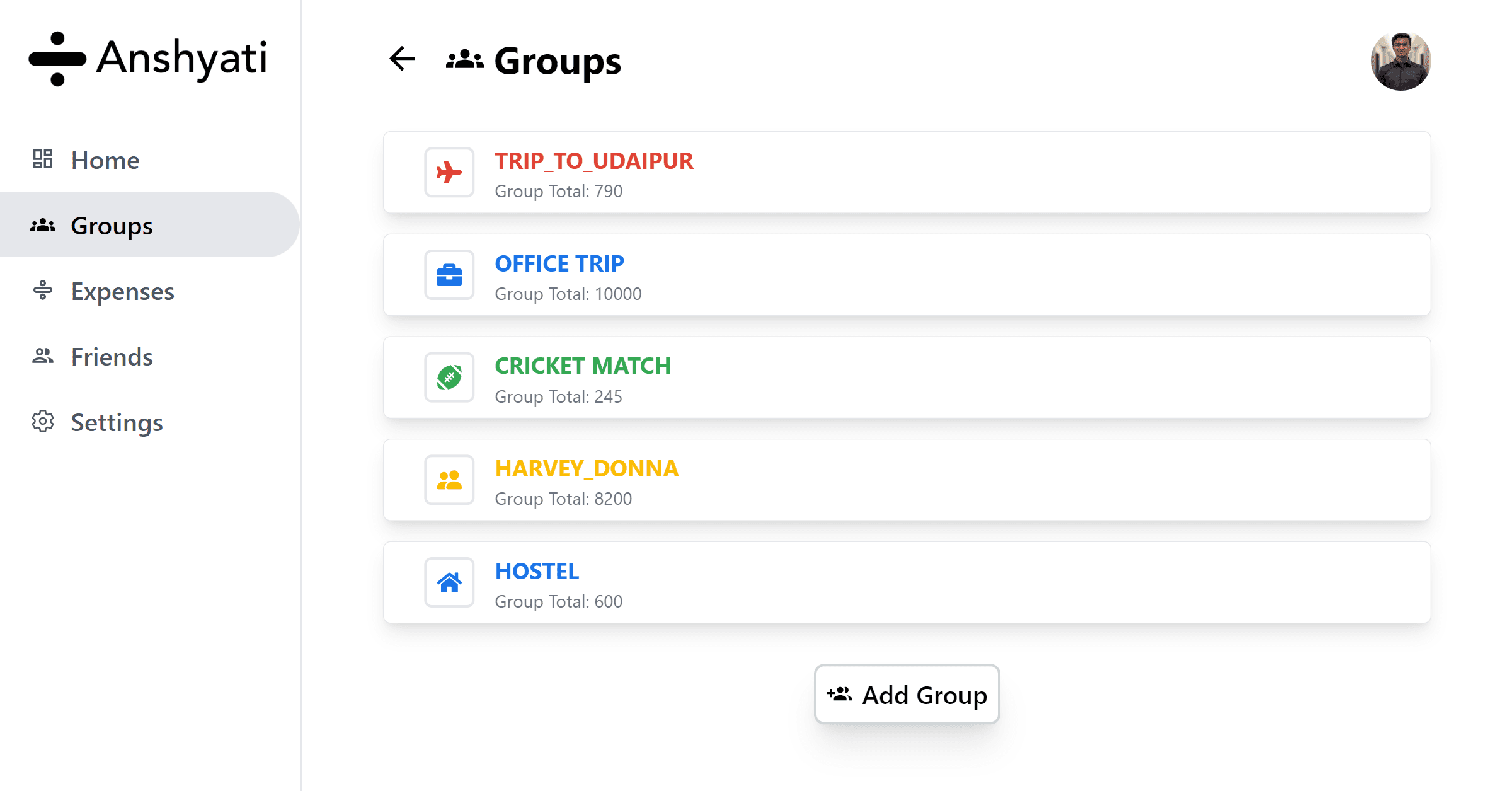
Task: Click the airplane icon for TRIP_TO_UDAIPUR
Action: 449,172
